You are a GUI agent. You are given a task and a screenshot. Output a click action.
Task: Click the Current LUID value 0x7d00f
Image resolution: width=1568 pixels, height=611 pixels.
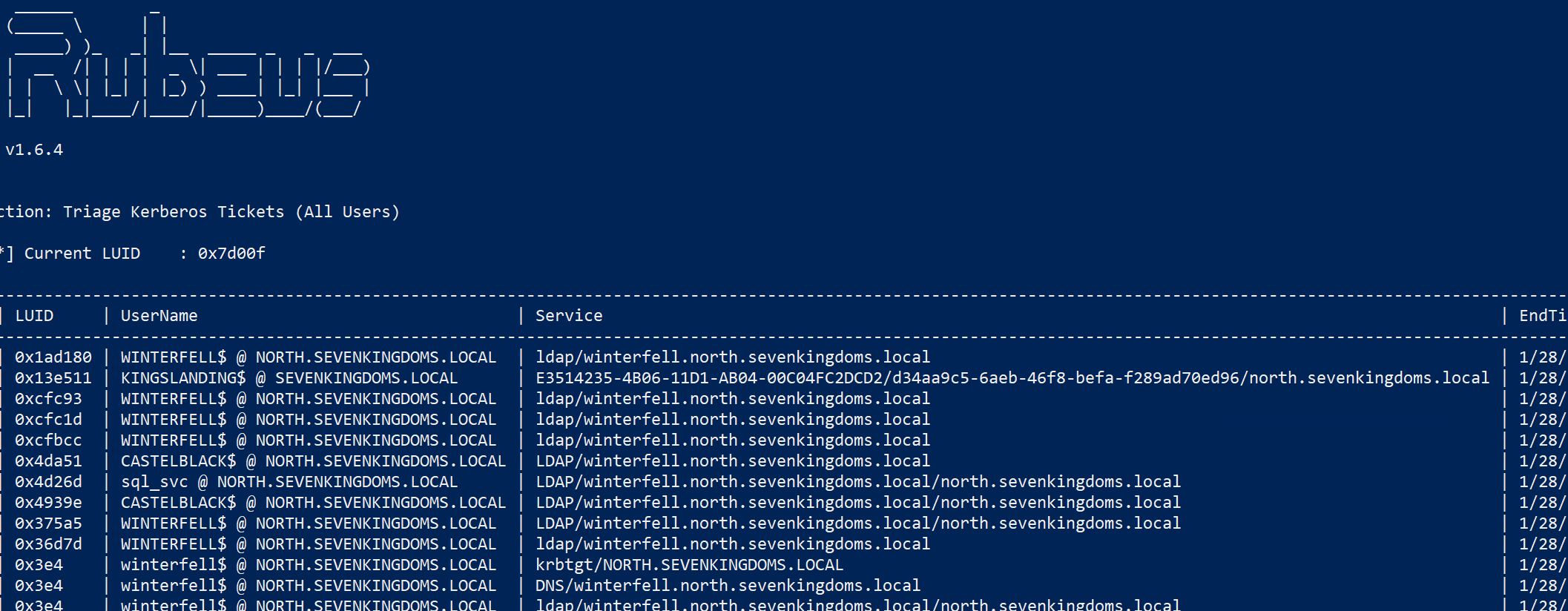point(231,254)
